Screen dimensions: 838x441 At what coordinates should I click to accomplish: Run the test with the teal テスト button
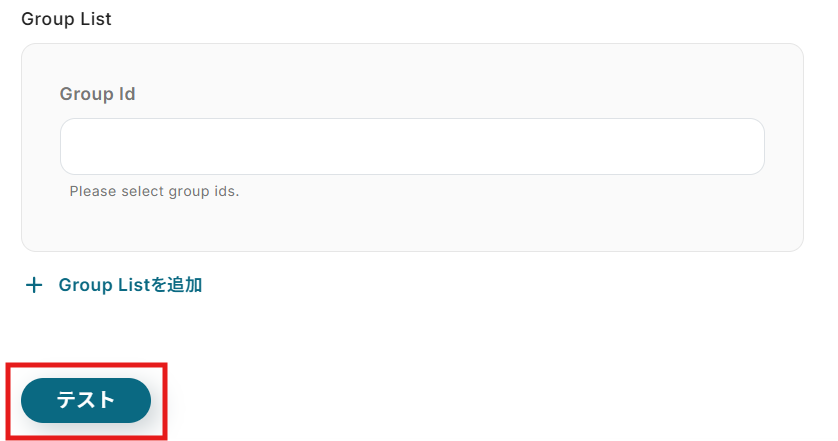(x=86, y=400)
